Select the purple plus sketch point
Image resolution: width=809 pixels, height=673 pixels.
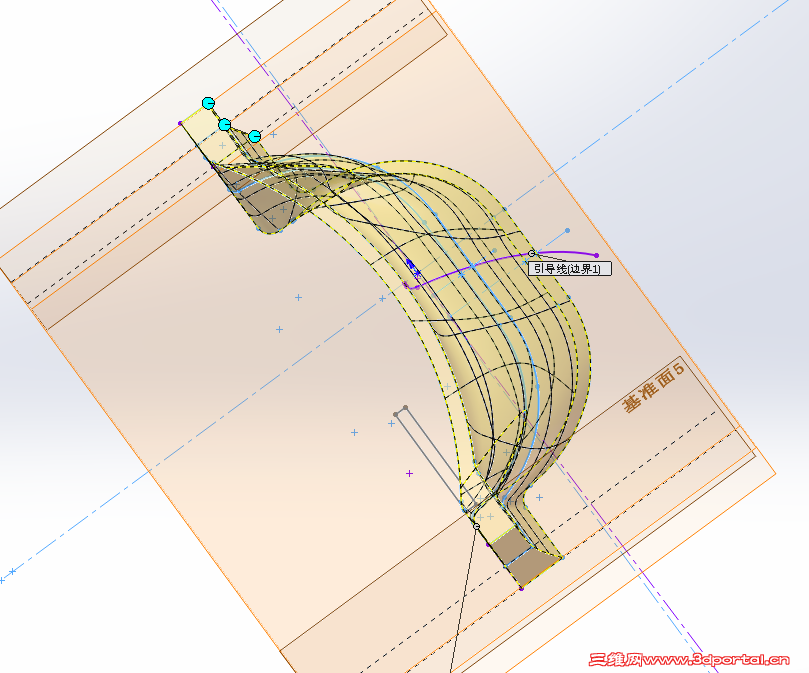[409, 473]
